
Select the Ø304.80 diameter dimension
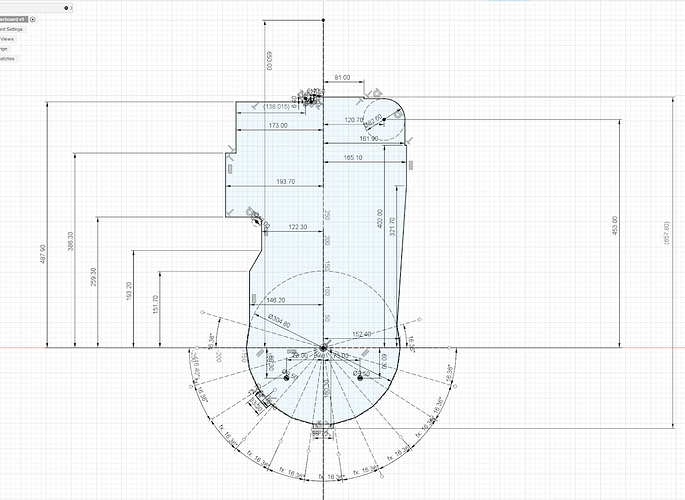279,321
